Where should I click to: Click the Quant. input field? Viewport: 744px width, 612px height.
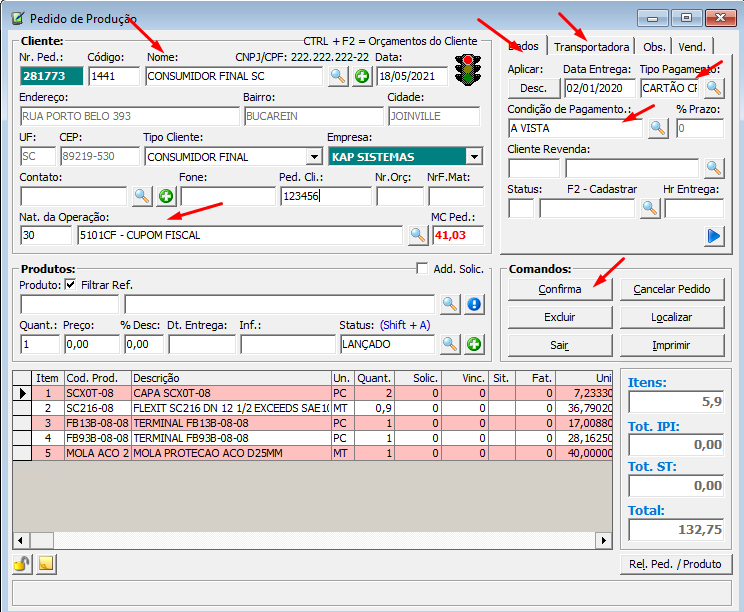pos(40,344)
